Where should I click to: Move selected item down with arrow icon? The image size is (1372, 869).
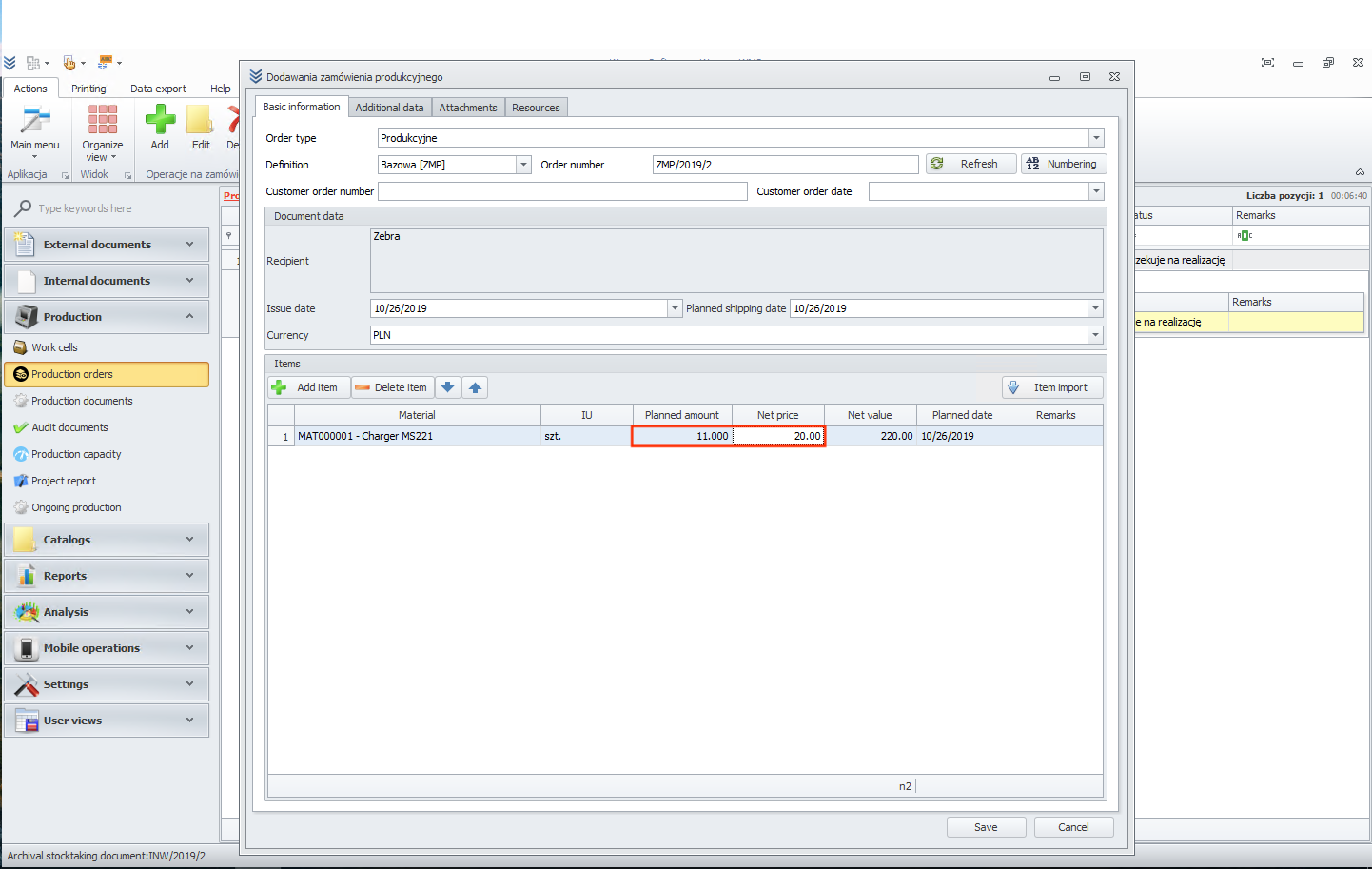point(448,387)
